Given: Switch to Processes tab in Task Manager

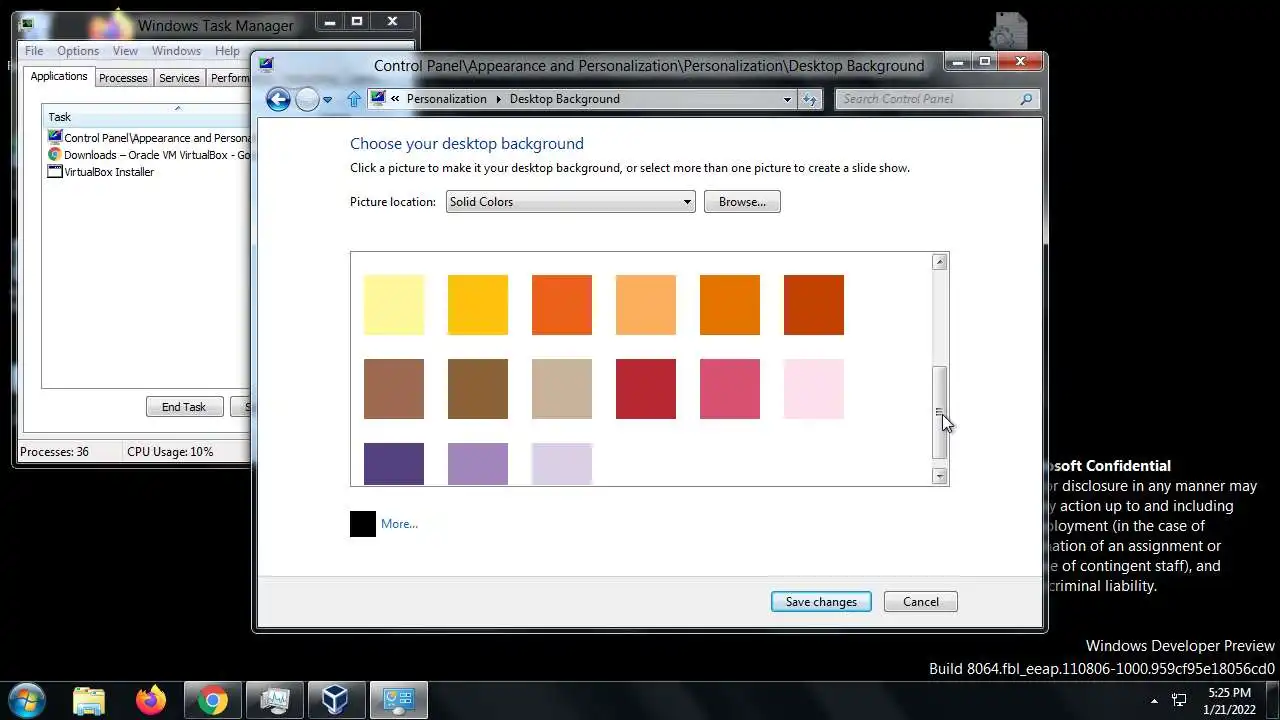Looking at the screenshot, I should coord(123,78).
